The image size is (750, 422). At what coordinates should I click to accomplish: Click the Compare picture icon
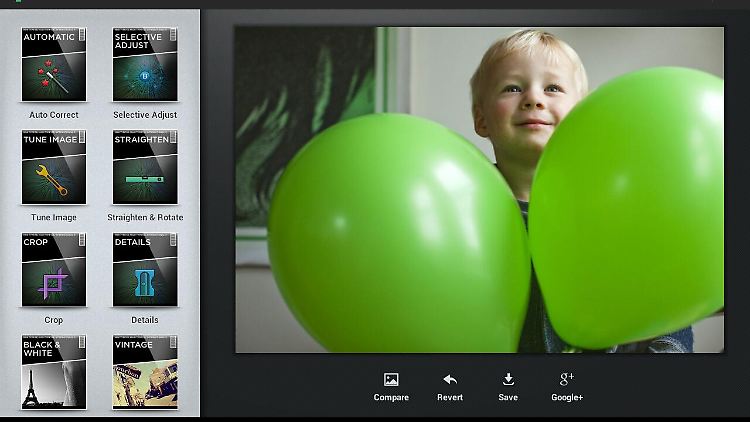coord(391,379)
